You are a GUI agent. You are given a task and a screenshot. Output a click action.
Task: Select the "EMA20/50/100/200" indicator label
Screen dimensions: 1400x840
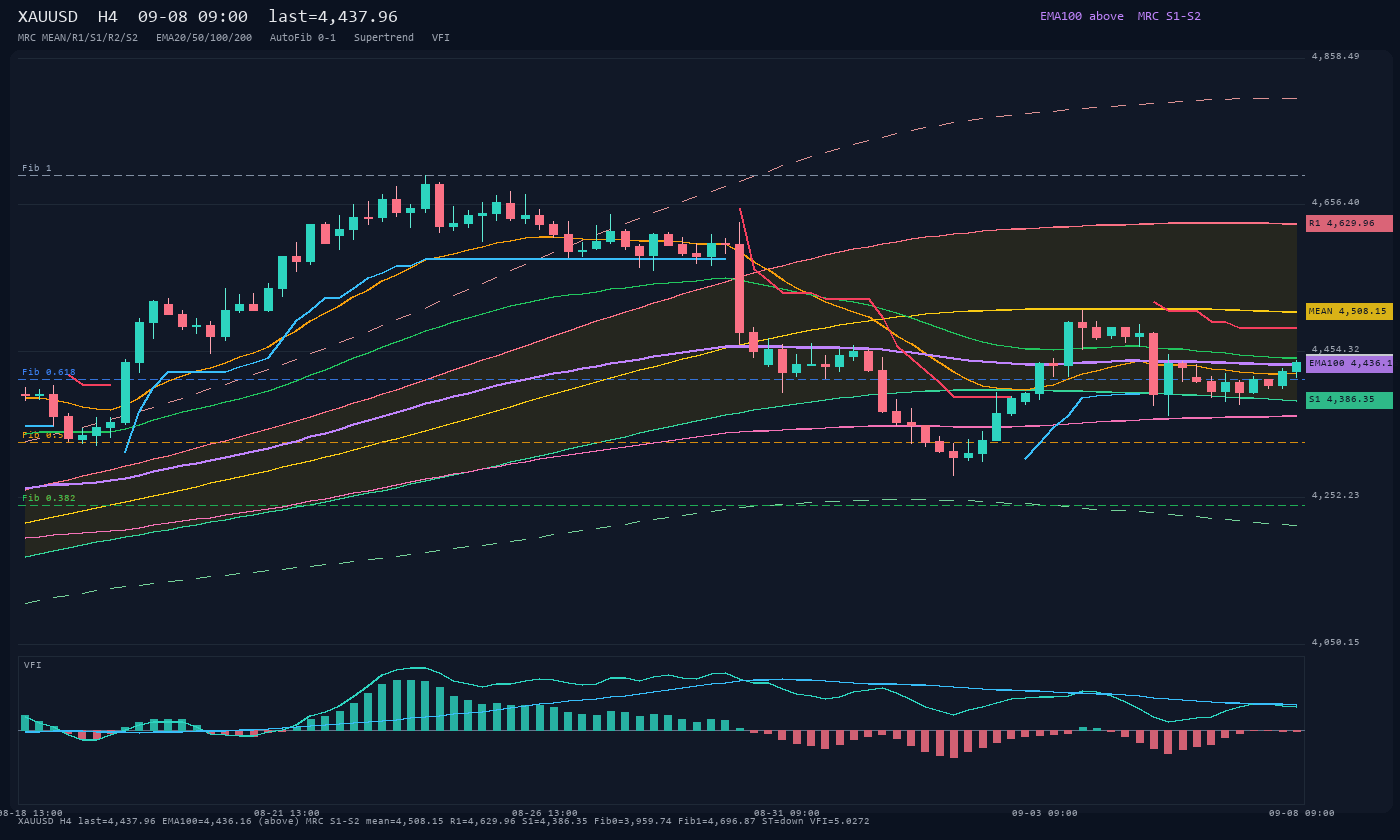click(x=204, y=38)
